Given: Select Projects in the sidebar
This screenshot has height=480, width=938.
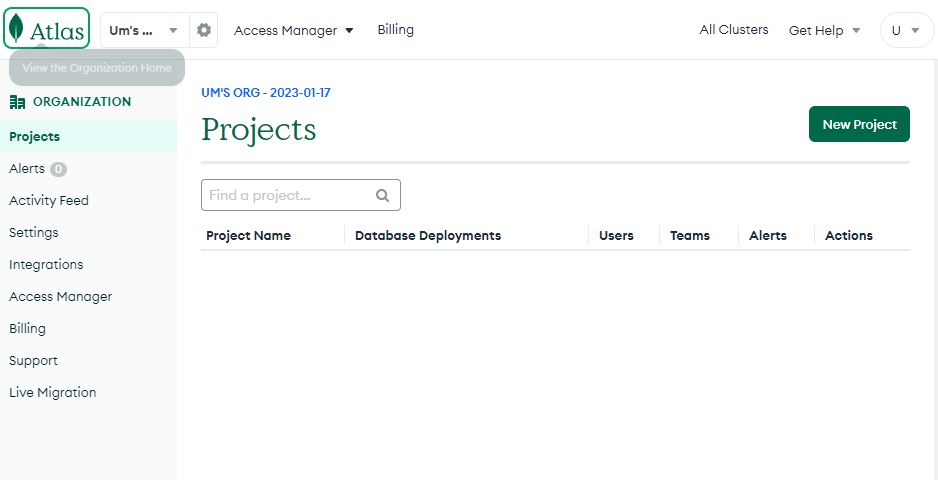Looking at the screenshot, I should click(x=89, y=136).
